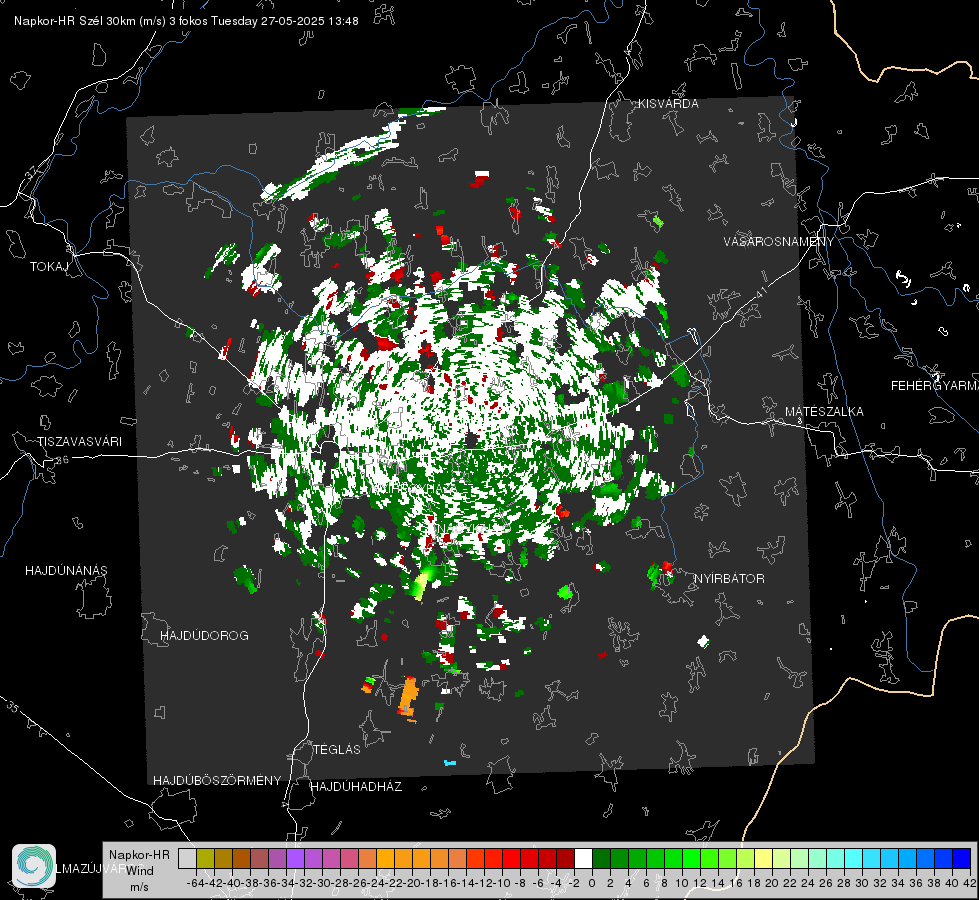979x900 pixels.
Task: Click the road number 41 marker
Action: pyautogui.click(x=760, y=292)
